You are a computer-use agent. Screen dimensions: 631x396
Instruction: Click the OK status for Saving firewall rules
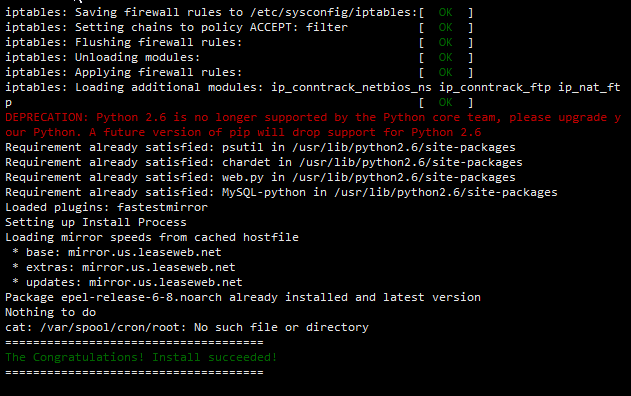[x=445, y=12]
